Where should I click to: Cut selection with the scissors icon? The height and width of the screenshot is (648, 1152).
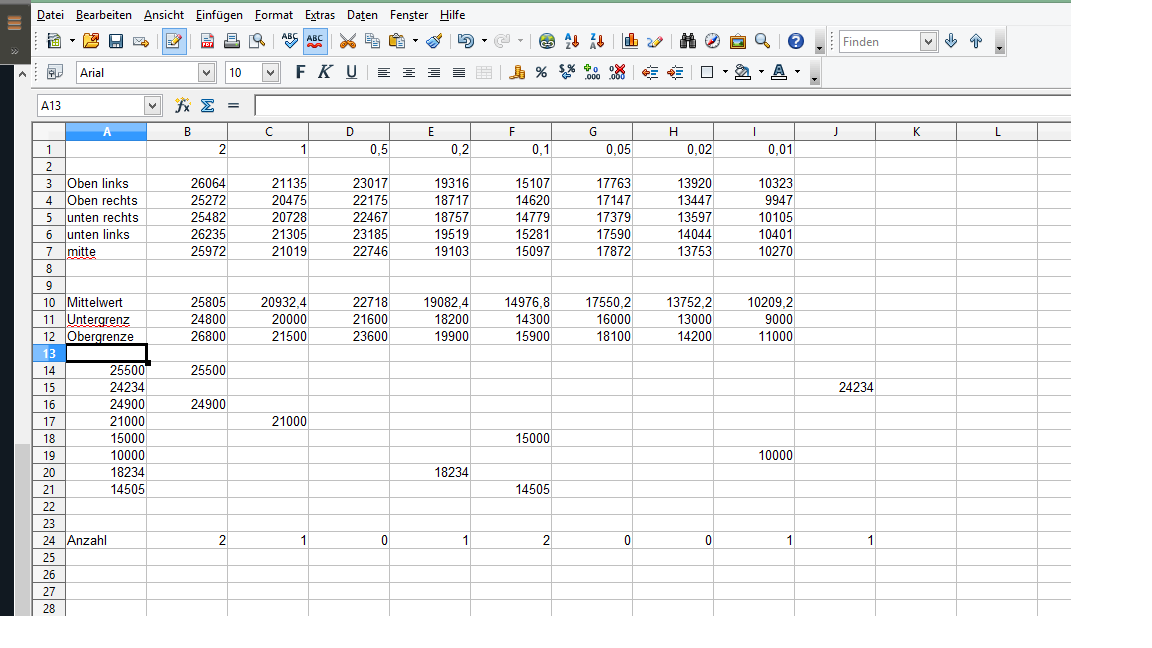pyautogui.click(x=348, y=41)
